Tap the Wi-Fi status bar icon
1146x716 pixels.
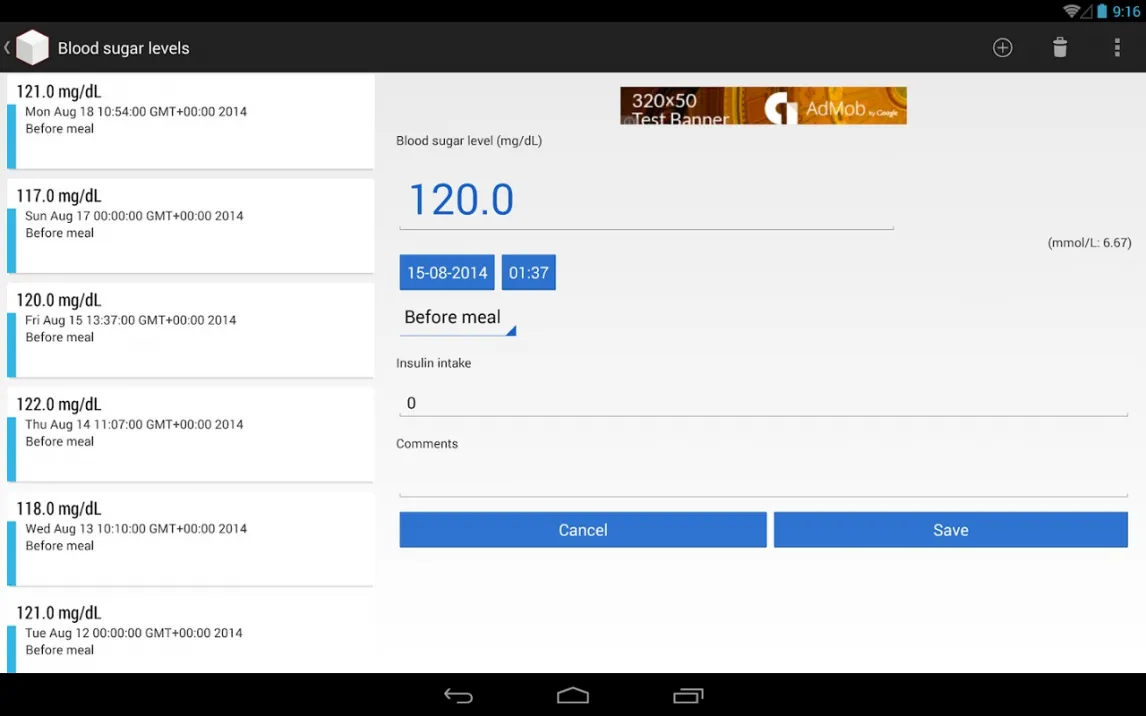point(1072,11)
